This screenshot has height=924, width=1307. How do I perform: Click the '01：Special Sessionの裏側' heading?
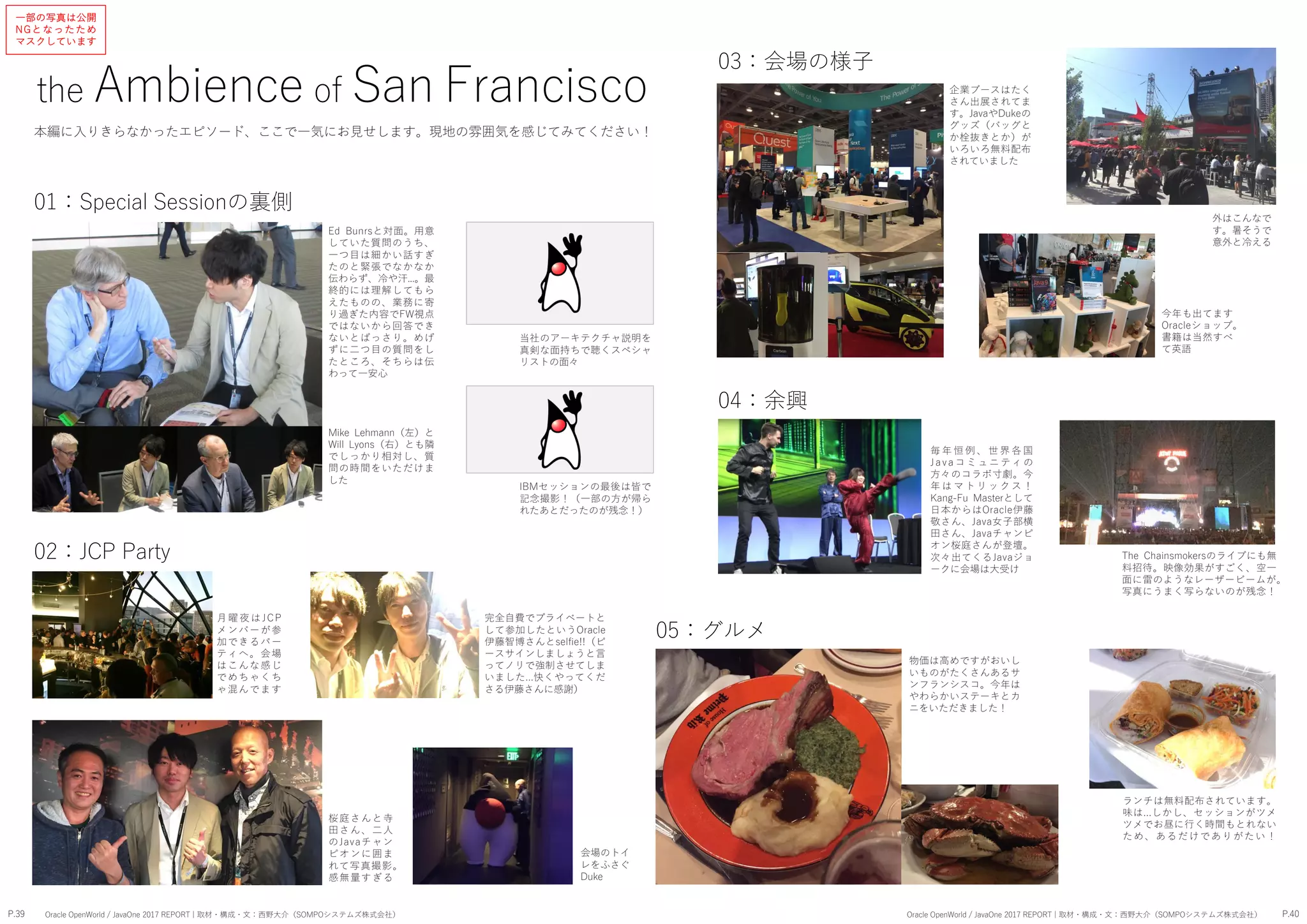[163, 202]
